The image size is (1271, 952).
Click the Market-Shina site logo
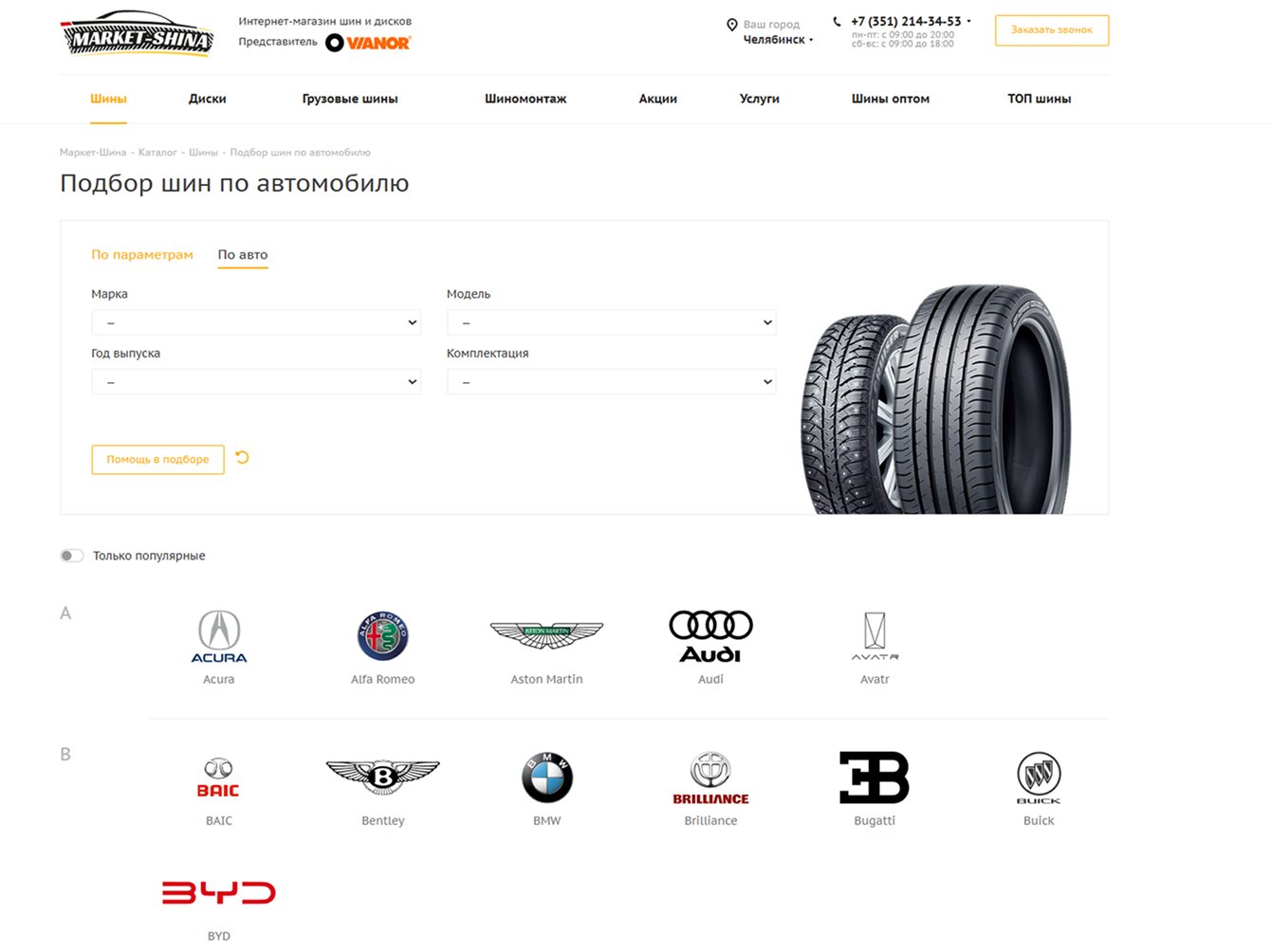click(138, 34)
